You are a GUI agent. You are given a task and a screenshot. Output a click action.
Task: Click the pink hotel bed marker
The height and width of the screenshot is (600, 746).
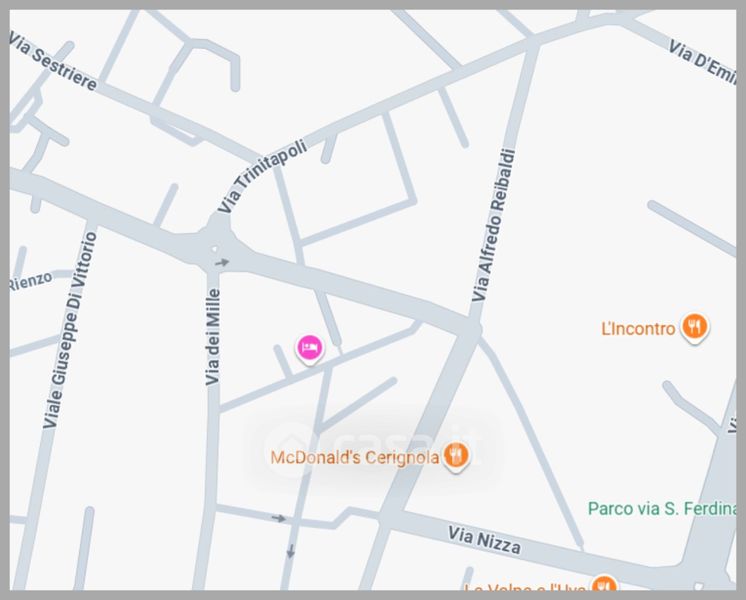pyautogui.click(x=310, y=349)
